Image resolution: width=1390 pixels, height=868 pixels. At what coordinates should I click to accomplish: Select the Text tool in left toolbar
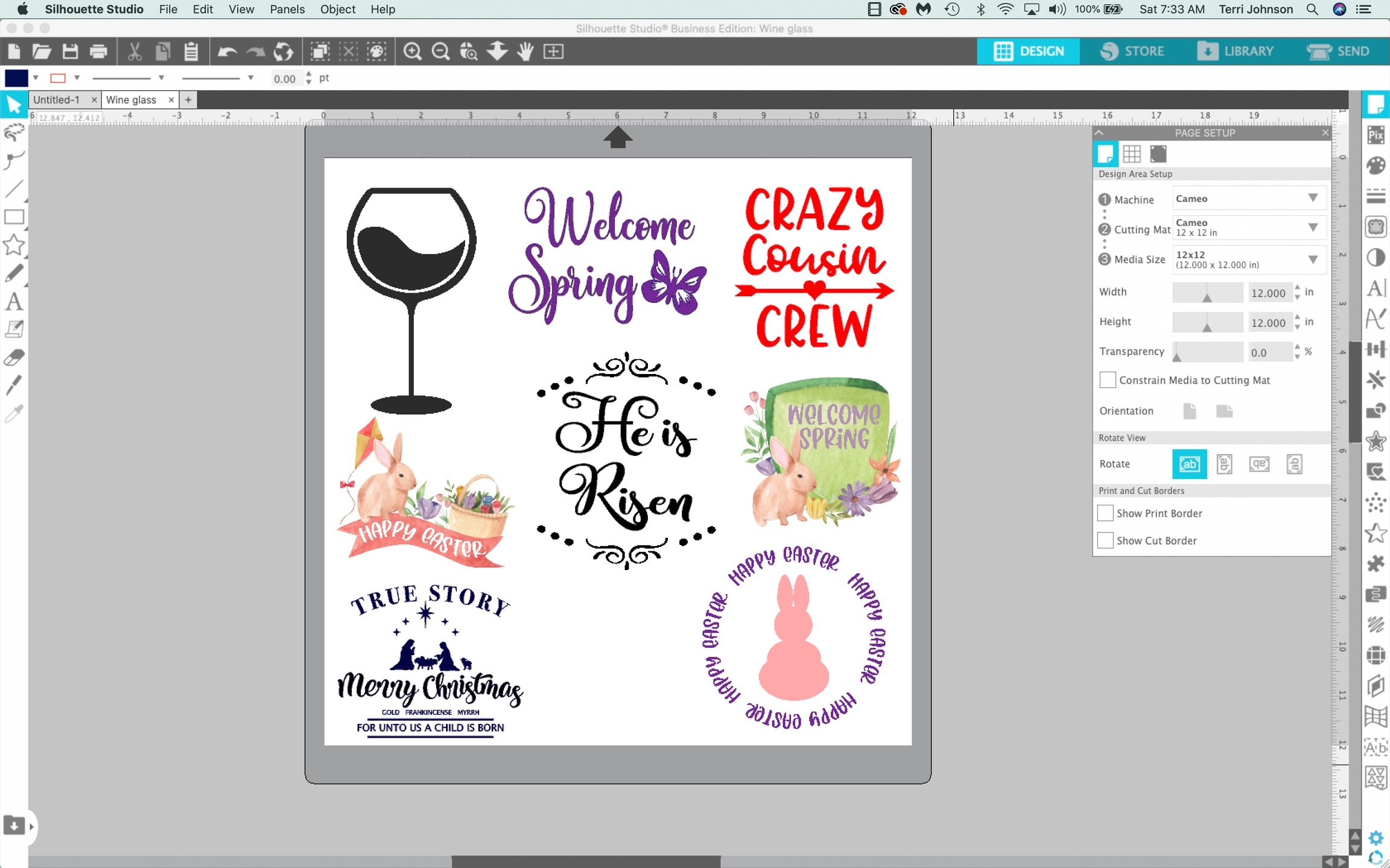tap(14, 301)
